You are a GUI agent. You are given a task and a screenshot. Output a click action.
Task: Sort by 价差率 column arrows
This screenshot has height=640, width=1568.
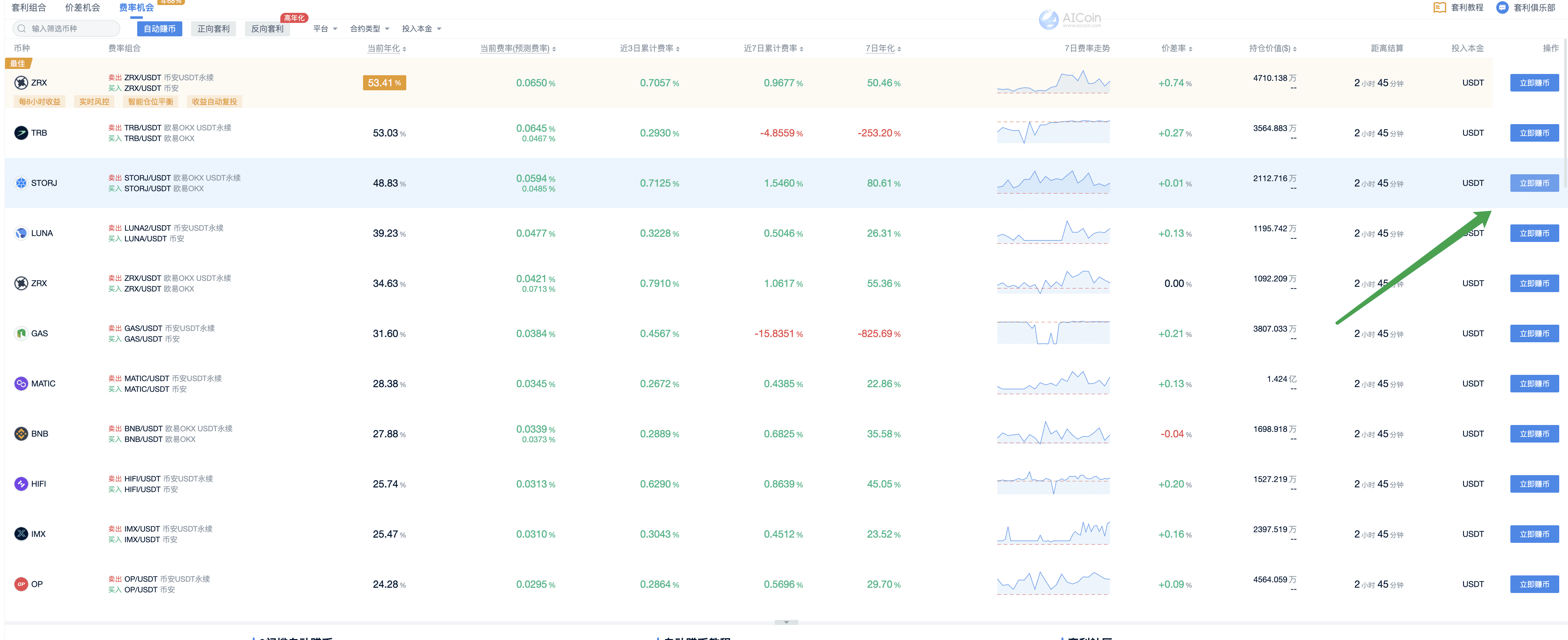click(1190, 49)
